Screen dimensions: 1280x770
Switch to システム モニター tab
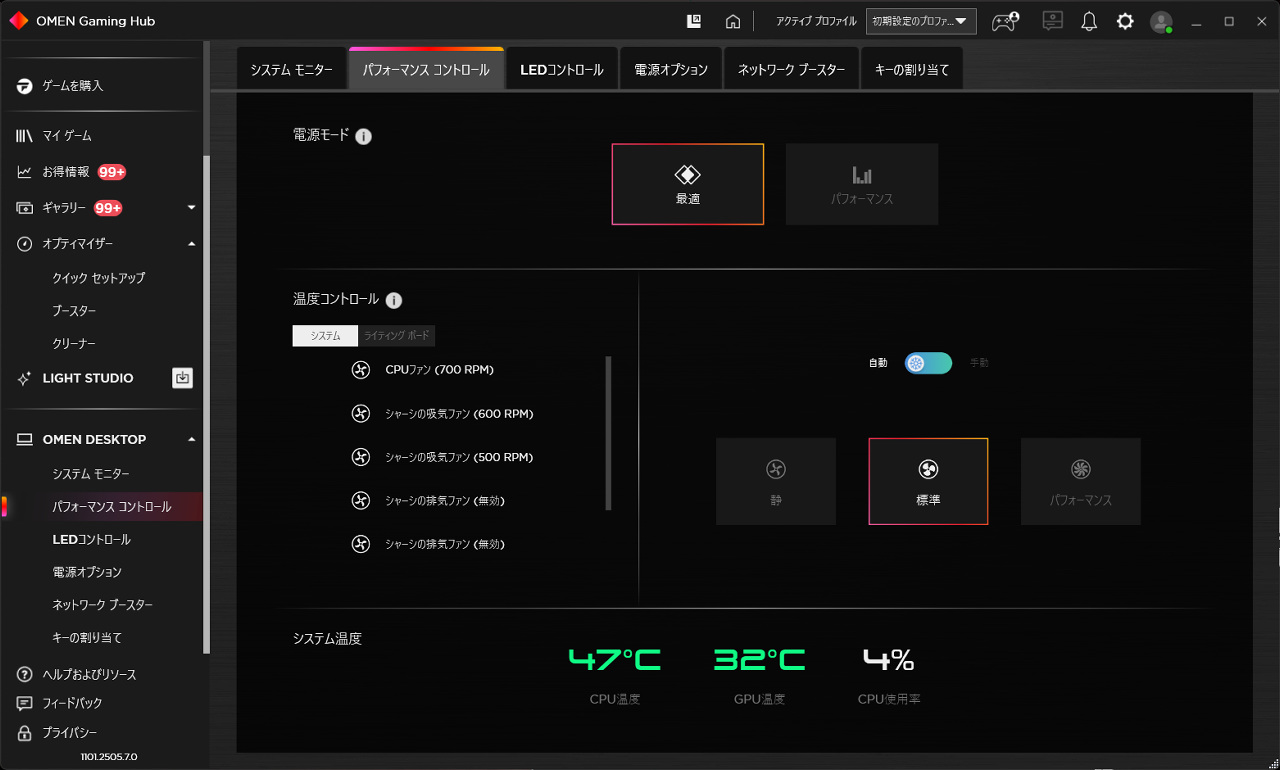[x=292, y=69]
